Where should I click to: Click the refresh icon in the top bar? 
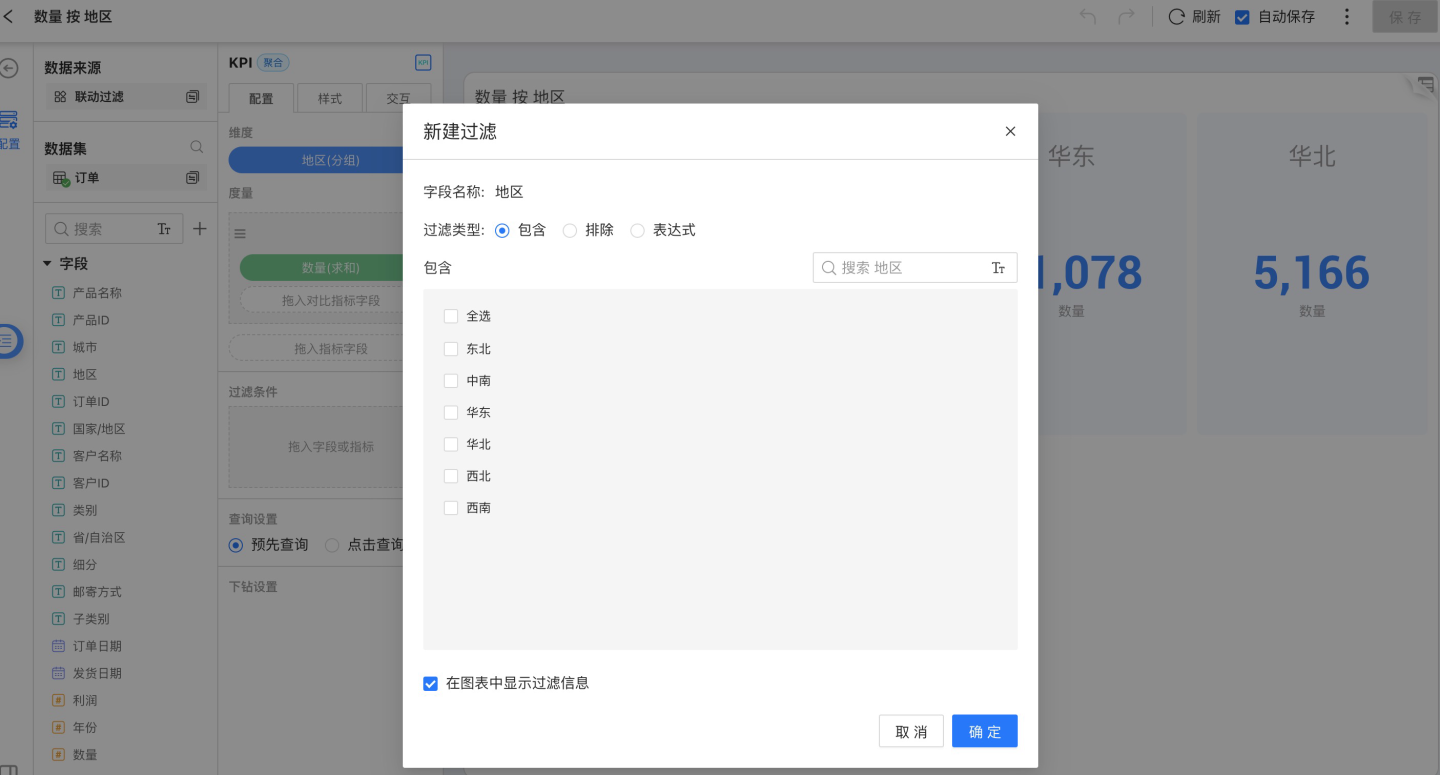tap(1177, 17)
